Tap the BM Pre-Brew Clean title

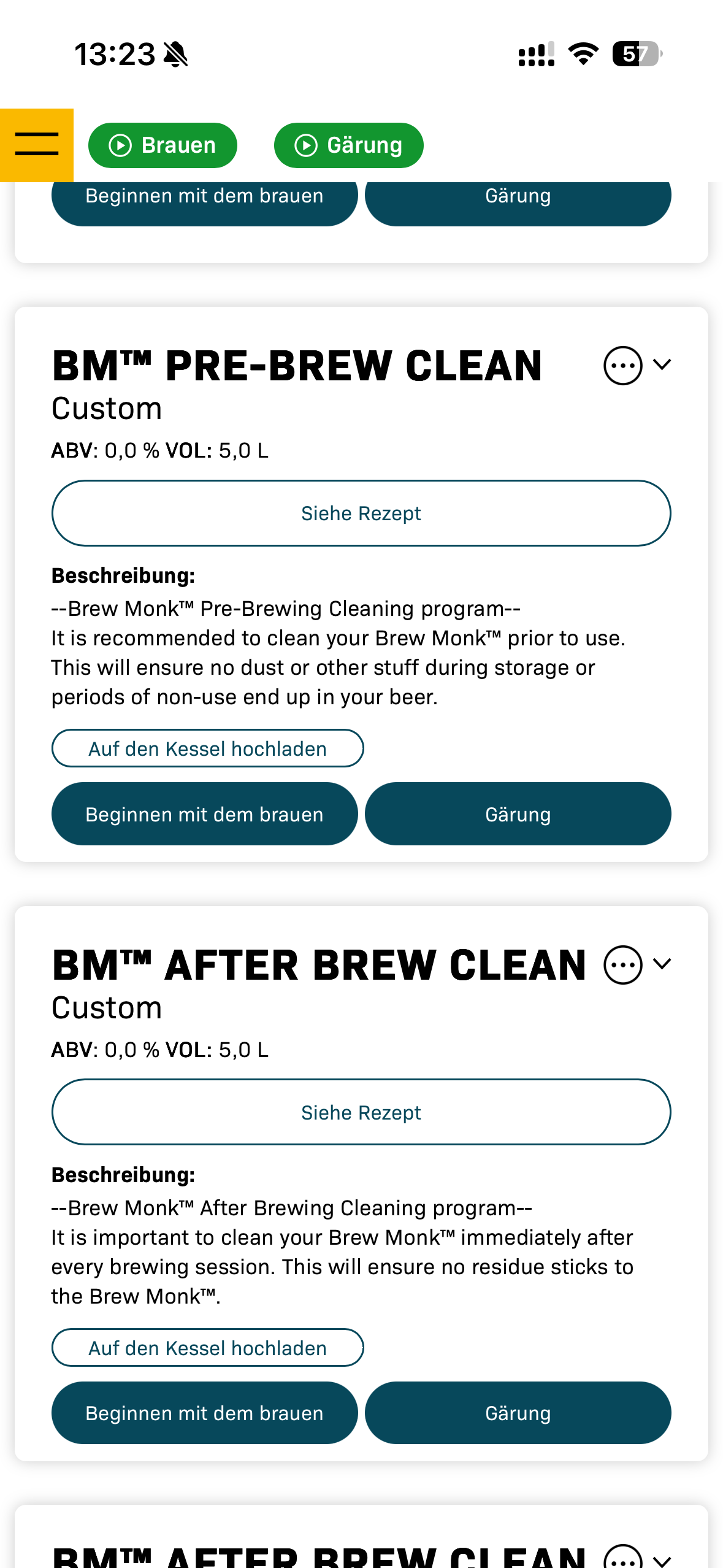click(x=297, y=366)
